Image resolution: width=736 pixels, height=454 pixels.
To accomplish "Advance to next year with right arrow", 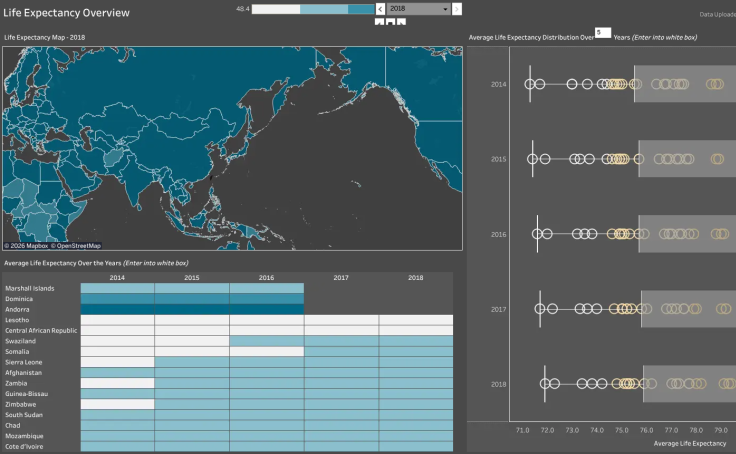I will coord(457,9).
